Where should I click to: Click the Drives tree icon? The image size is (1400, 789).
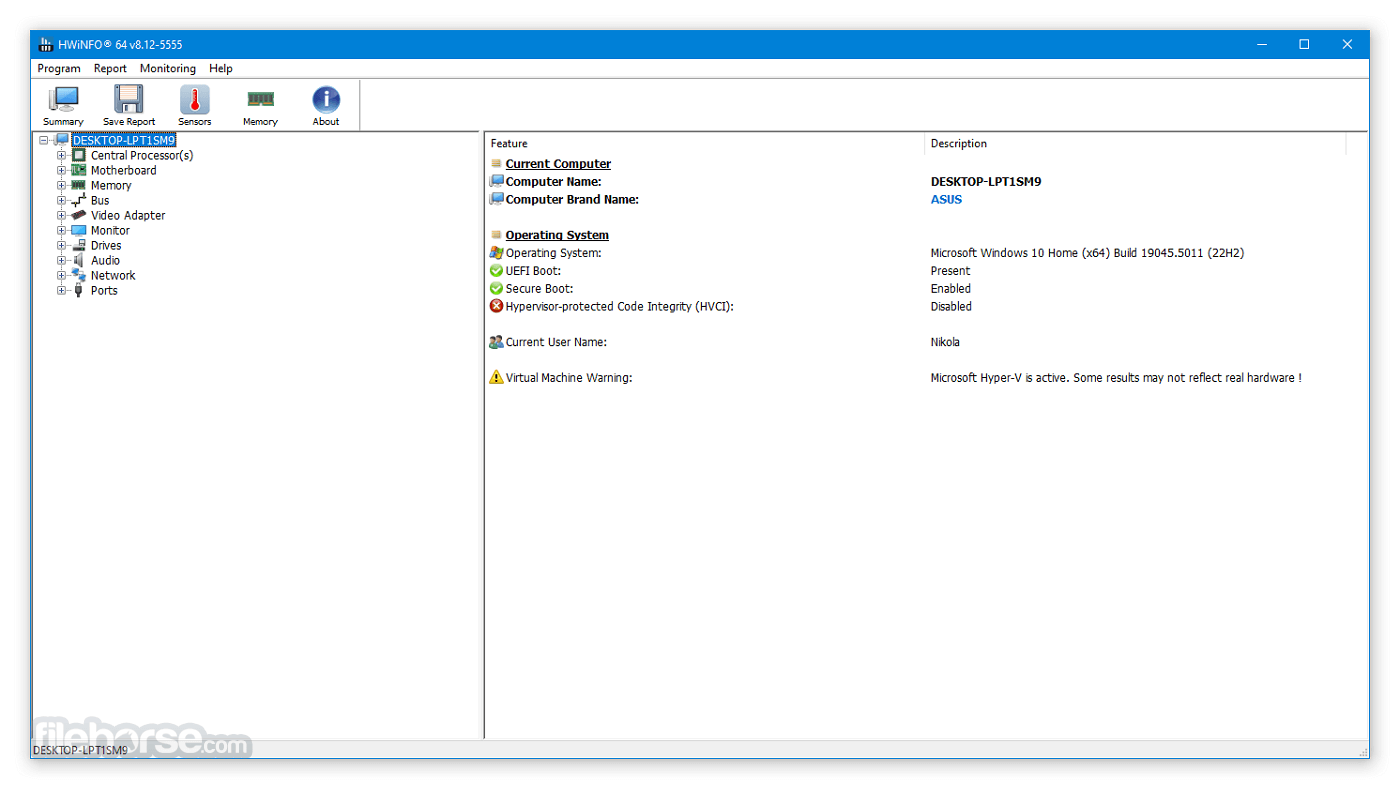coord(79,245)
